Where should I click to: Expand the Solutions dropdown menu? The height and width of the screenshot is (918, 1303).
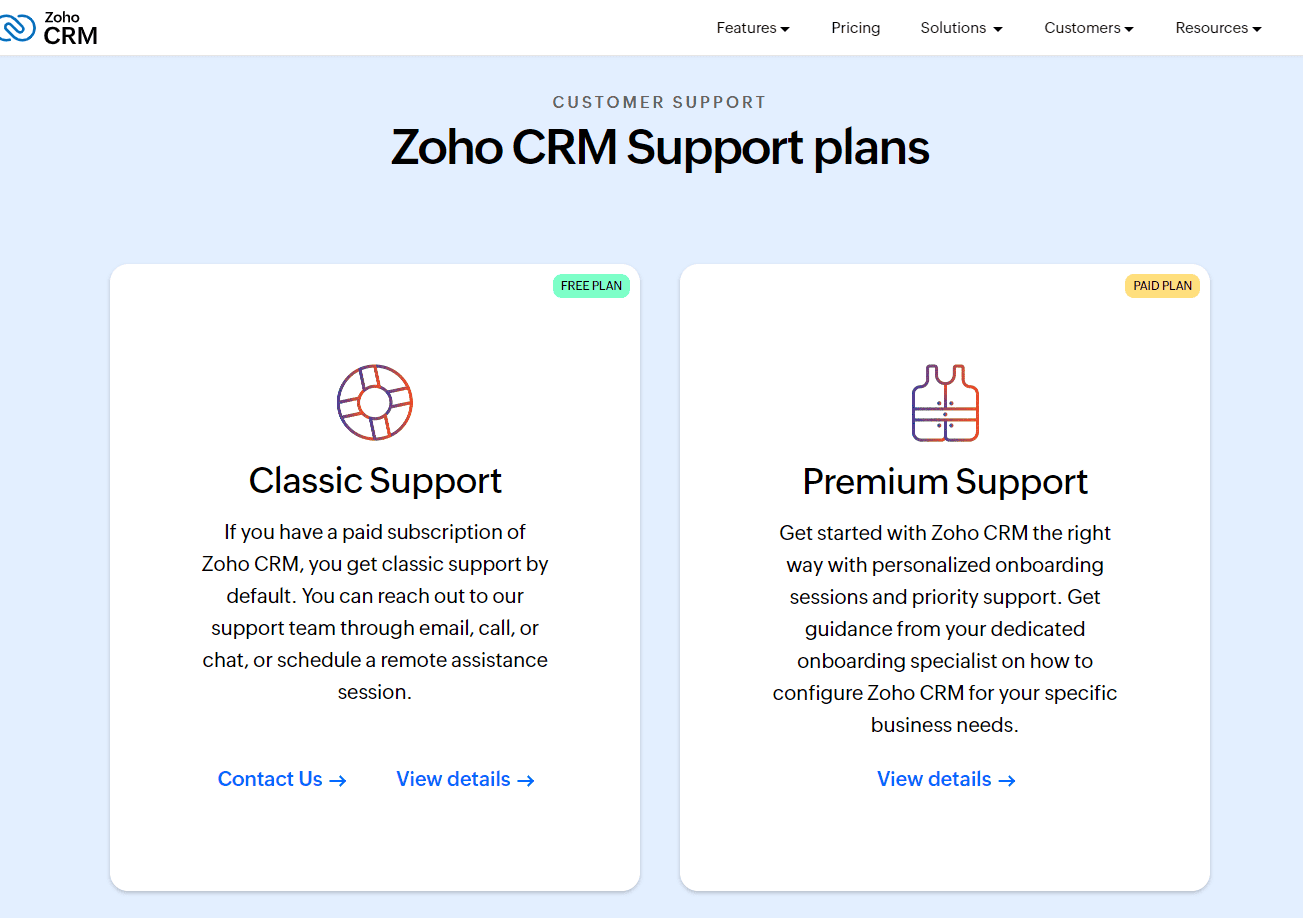tap(961, 28)
